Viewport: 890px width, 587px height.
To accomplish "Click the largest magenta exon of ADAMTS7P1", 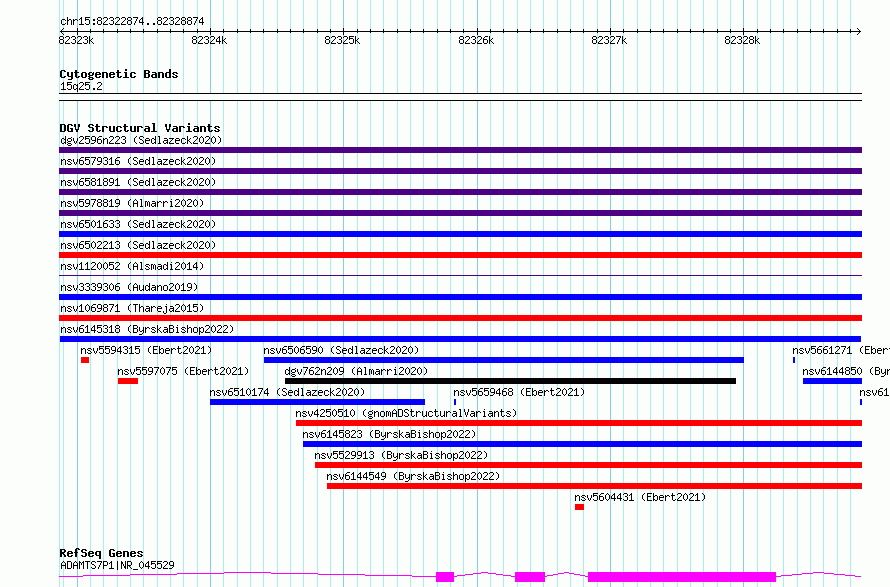I will coord(682,577).
